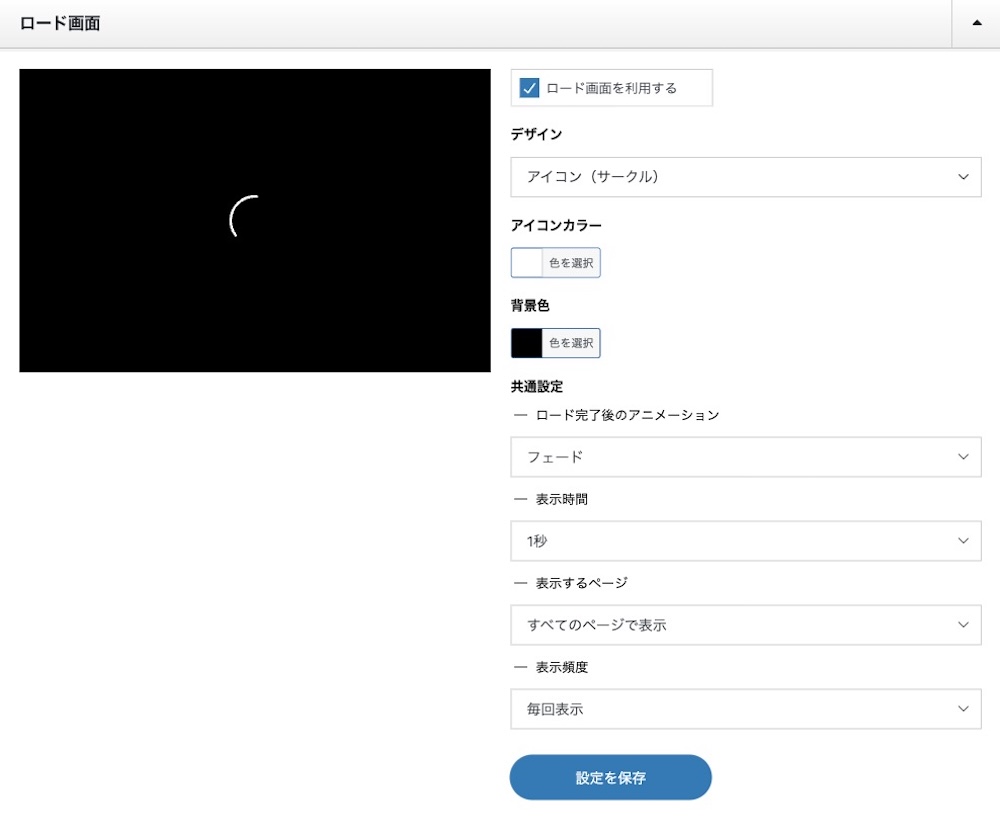Click the 表示するページ label text
The image size is (1000, 834).
[582, 583]
